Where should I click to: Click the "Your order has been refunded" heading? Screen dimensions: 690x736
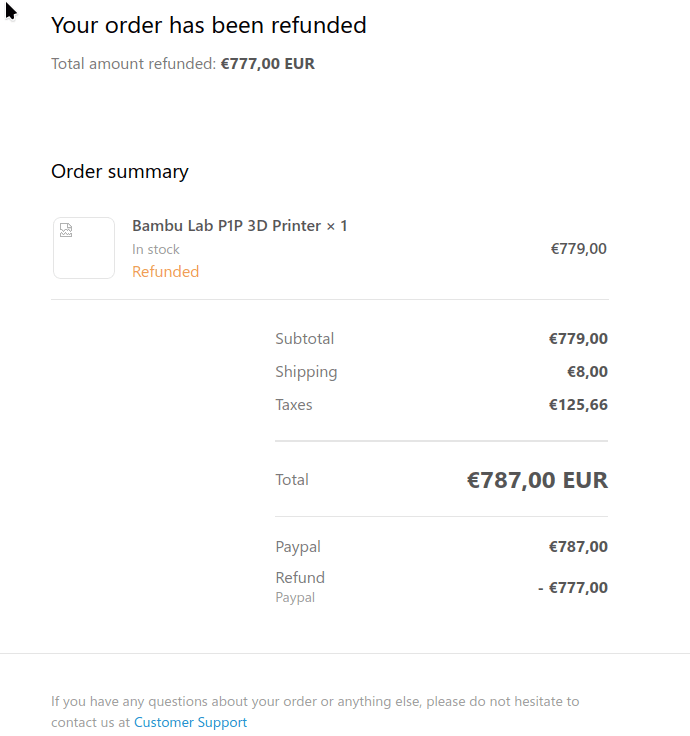[x=208, y=25]
